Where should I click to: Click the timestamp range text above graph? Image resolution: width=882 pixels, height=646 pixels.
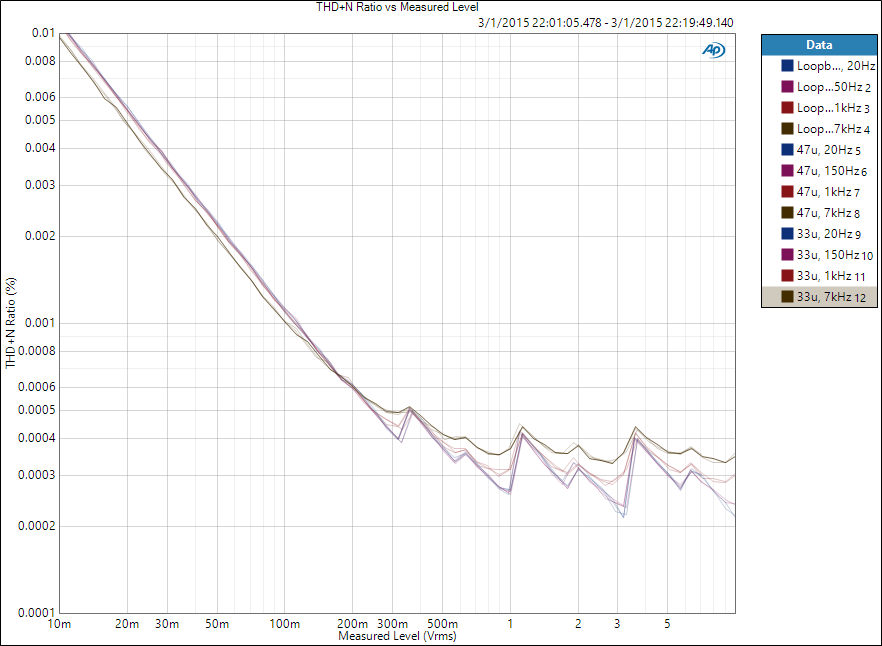606,23
